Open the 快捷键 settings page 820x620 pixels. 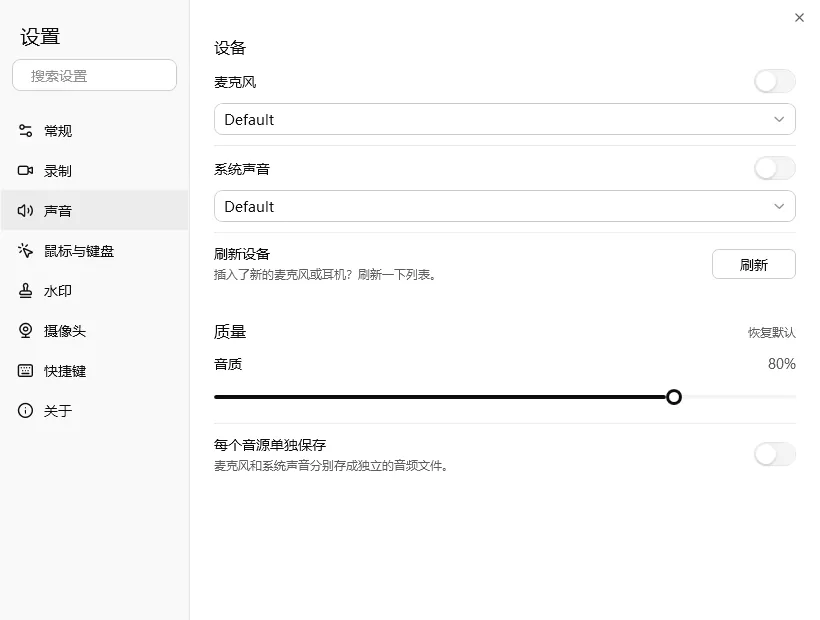tap(95, 371)
